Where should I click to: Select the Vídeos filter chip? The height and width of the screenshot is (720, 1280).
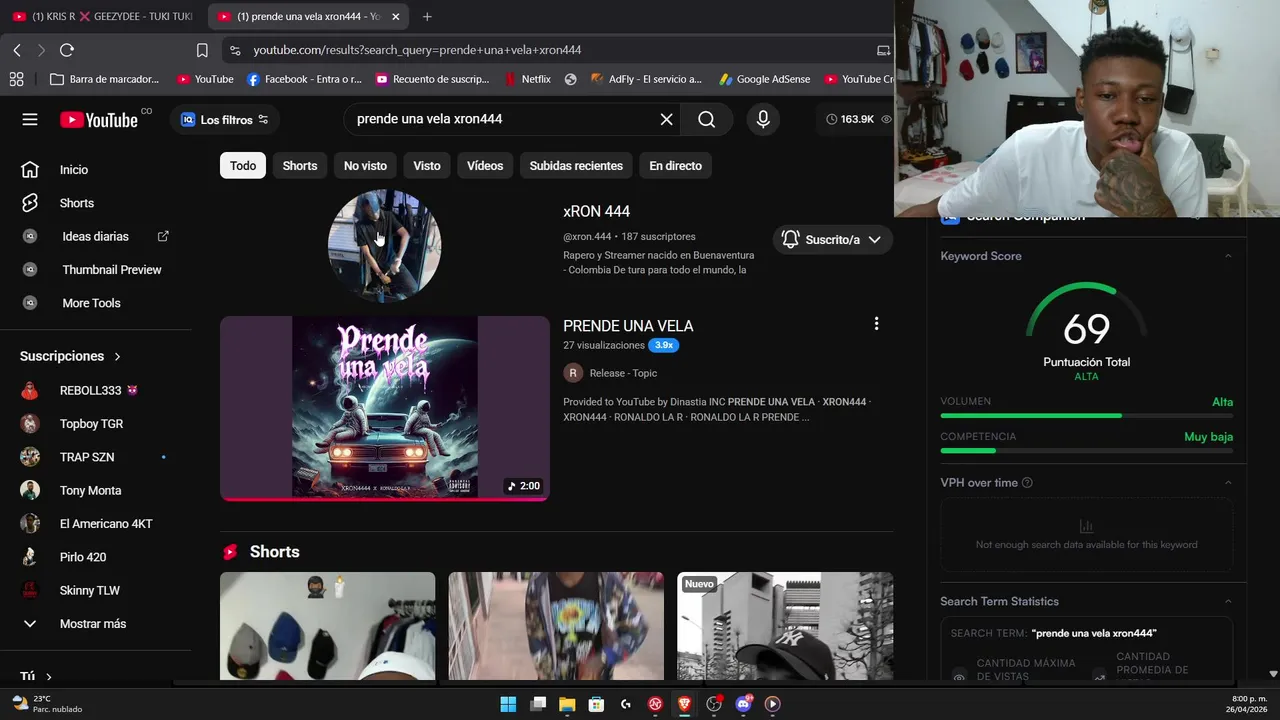(x=485, y=166)
